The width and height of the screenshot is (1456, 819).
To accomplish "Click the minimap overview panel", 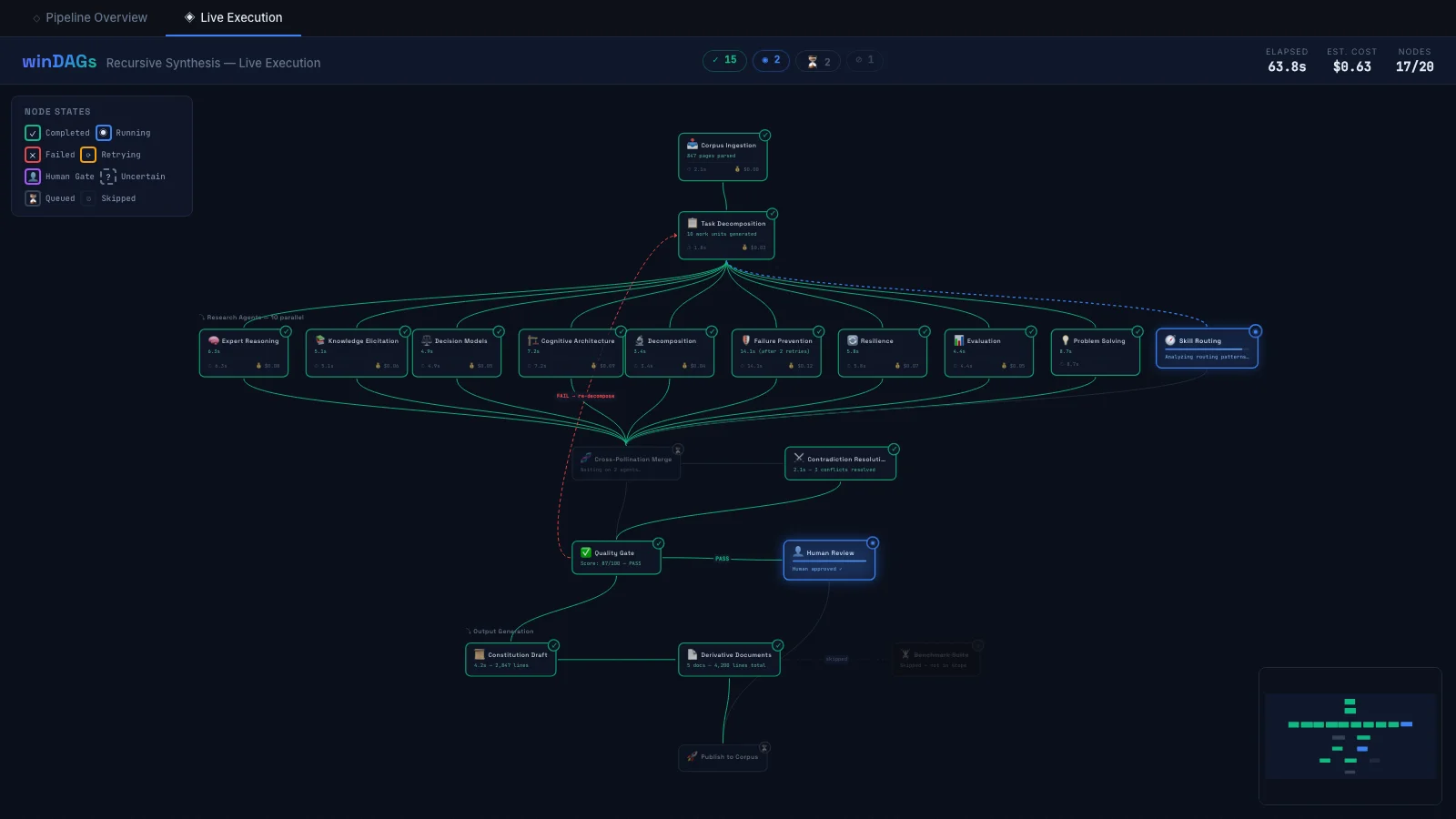I will coord(1350,736).
